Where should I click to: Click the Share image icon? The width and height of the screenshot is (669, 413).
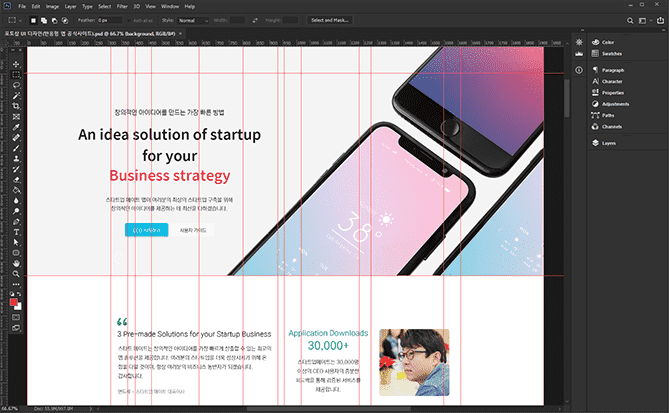point(660,20)
